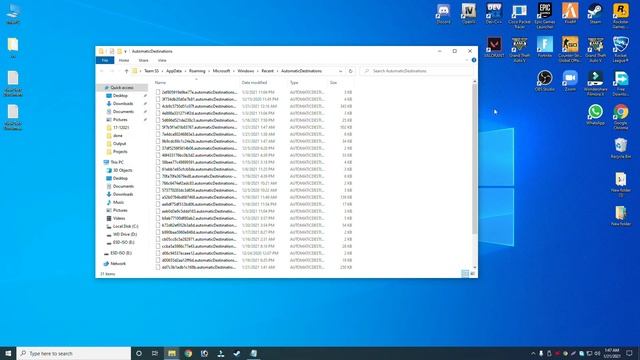The width and height of the screenshot is (640, 360).
Task: Select Music under This PC
Action: [x=118, y=202]
